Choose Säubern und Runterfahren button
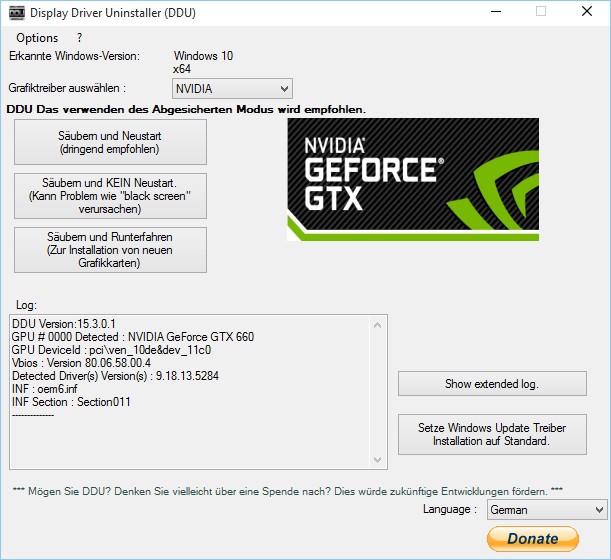Image resolution: width=611 pixels, height=560 pixels. click(111, 250)
